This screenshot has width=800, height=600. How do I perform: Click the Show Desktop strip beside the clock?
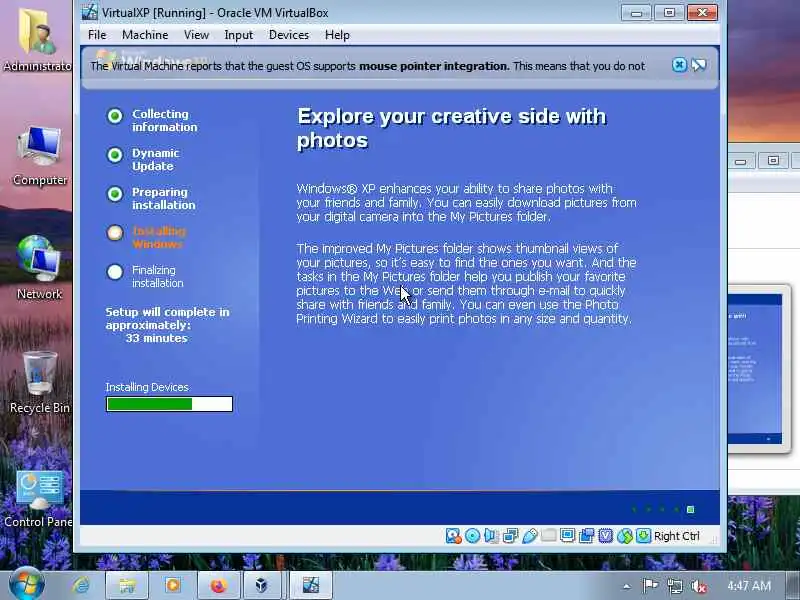(794, 586)
